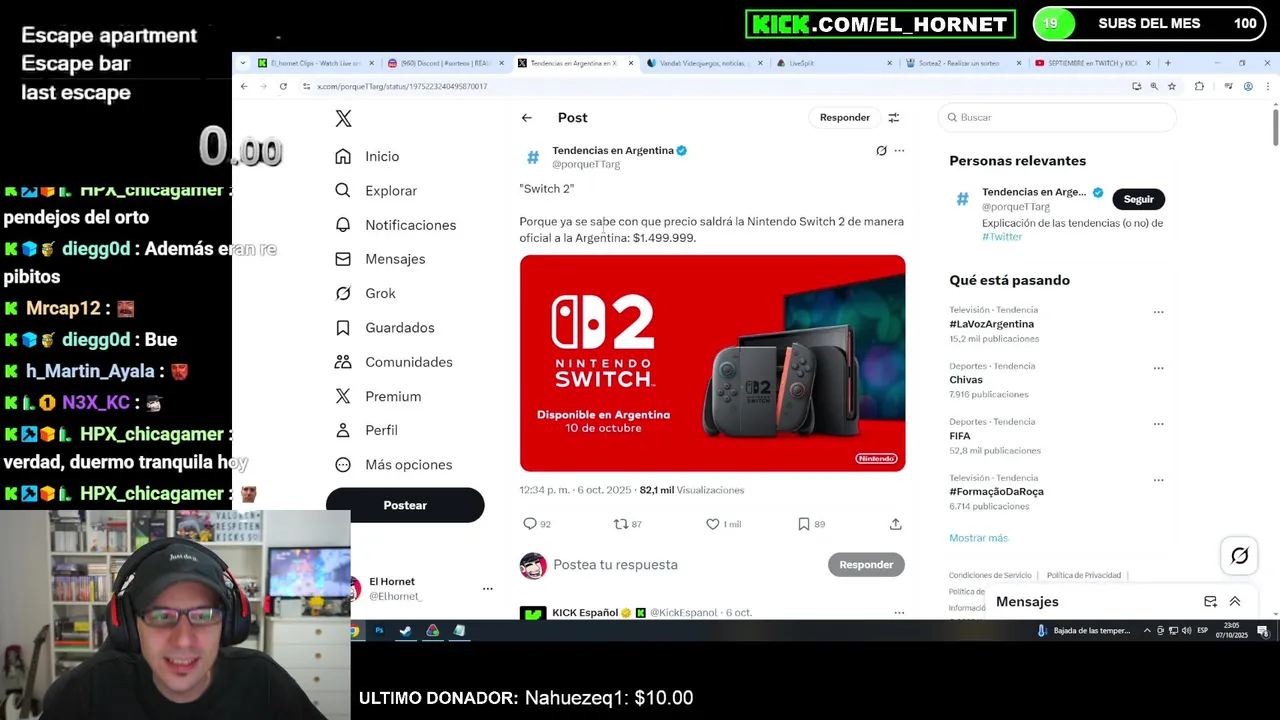The height and width of the screenshot is (720, 1280).
Task: Open the Chivas trend
Action: (x=966, y=380)
